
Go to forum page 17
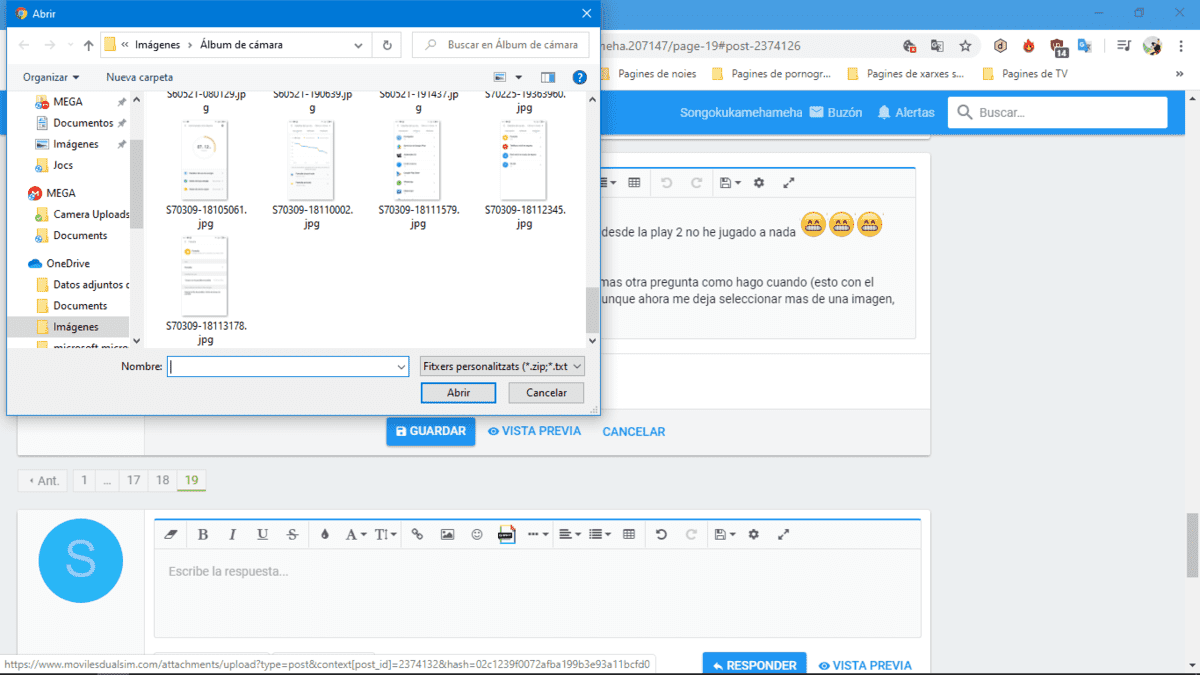(x=133, y=480)
